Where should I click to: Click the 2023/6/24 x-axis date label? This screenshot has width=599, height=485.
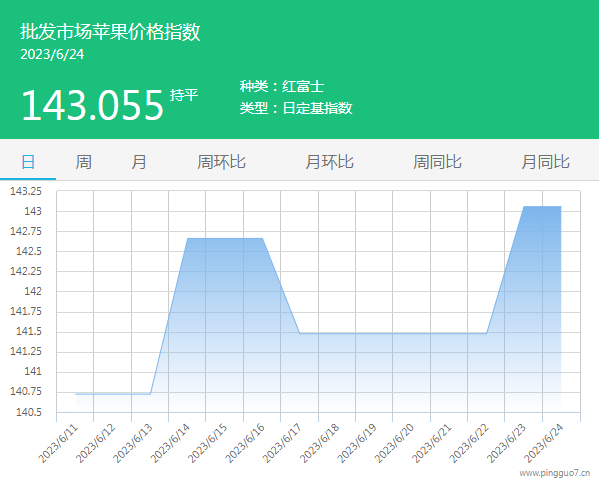click(x=543, y=443)
